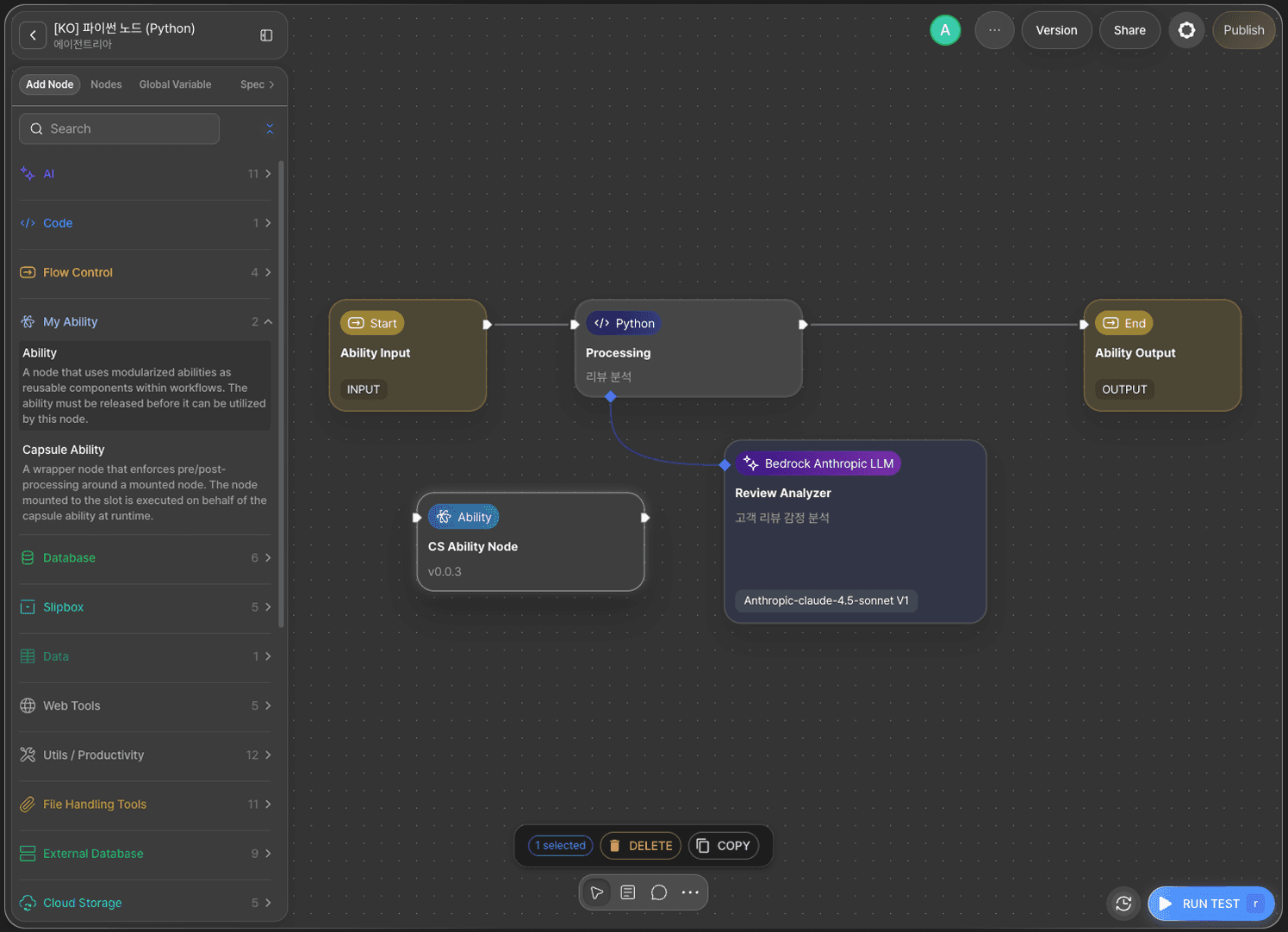Click the Database category icon
Viewport: 1288px width, 932px height.
[x=28, y=558]
